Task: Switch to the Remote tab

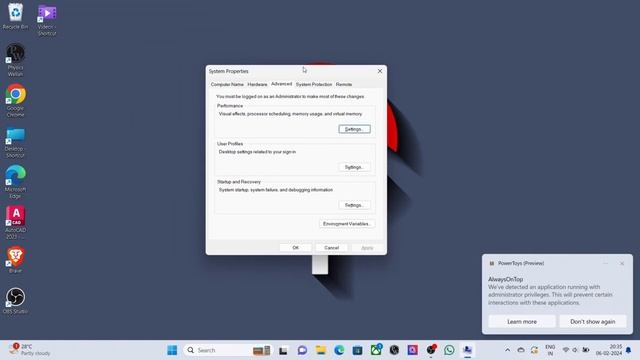Action: (x=344, y=84)
